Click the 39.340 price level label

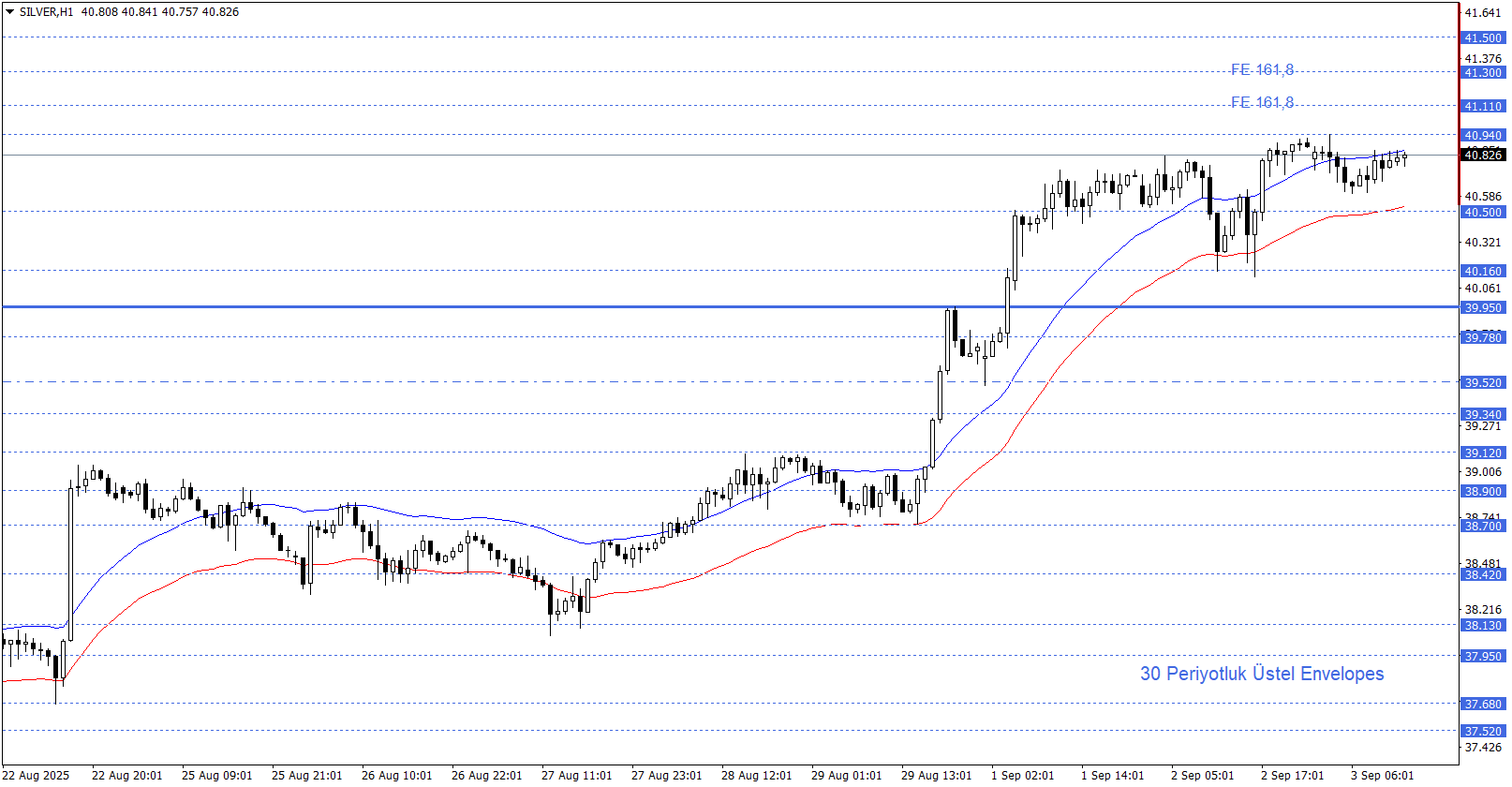1483,414
